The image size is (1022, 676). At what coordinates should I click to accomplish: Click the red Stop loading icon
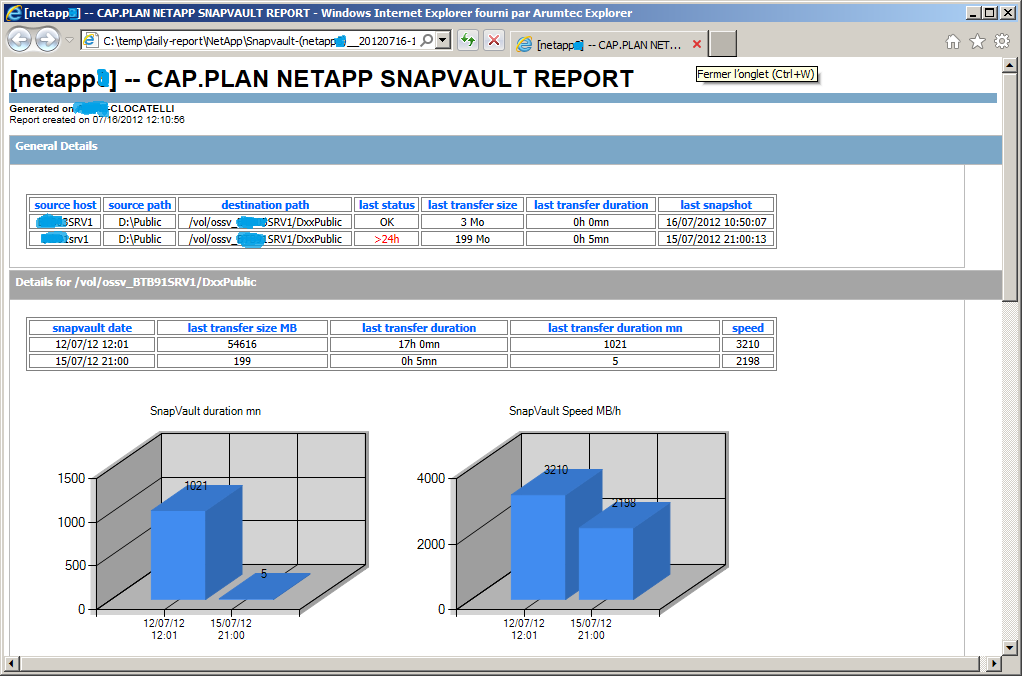[494, 41]
